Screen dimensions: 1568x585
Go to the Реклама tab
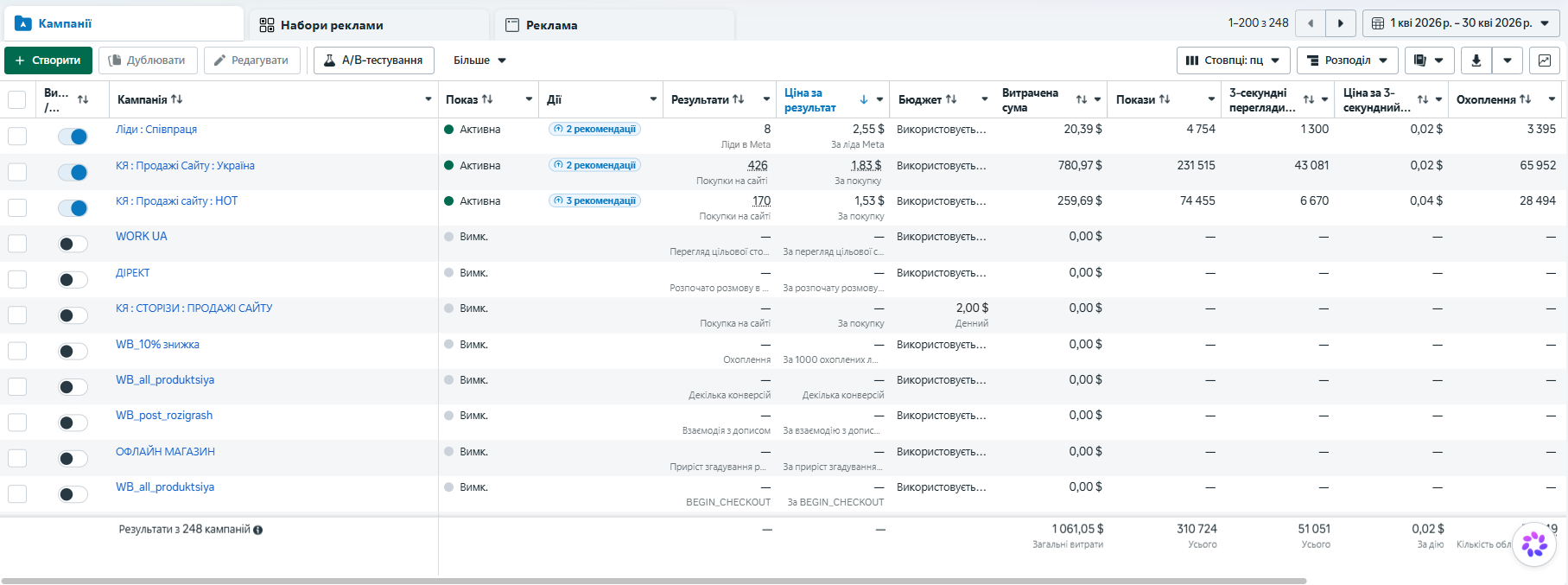point(614,25)
